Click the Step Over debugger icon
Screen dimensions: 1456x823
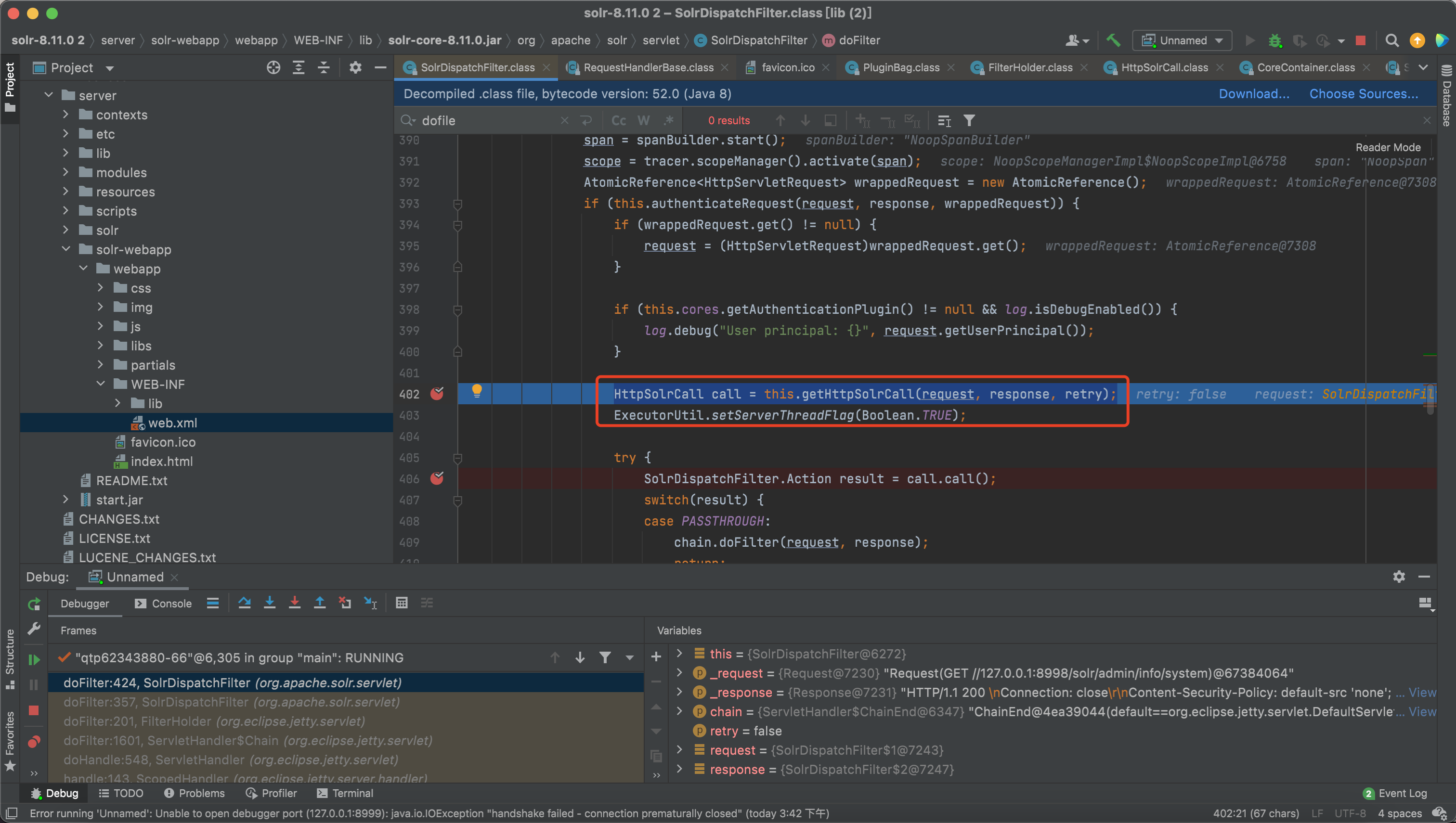(x=244, y=603)
